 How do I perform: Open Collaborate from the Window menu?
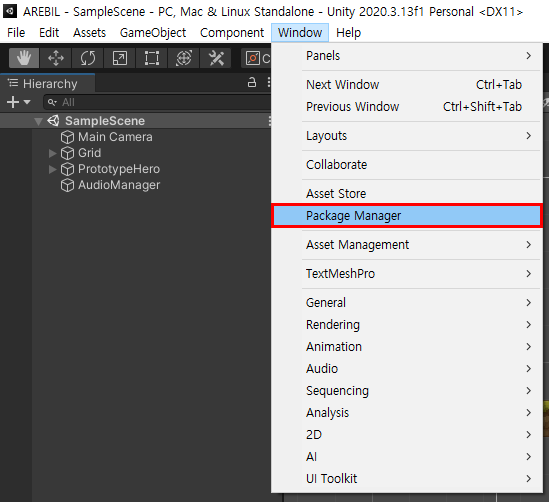[407, 165]
